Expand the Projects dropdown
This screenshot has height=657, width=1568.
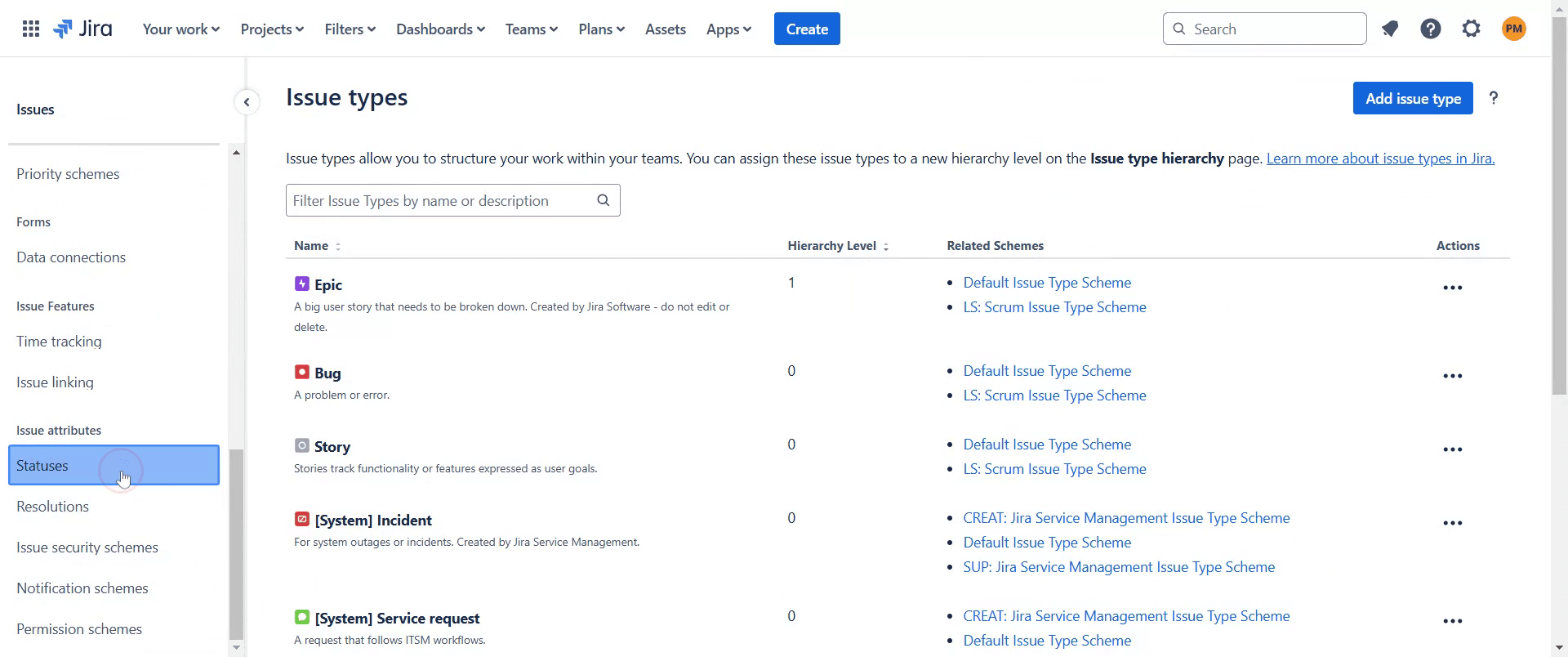coord(272,29)
